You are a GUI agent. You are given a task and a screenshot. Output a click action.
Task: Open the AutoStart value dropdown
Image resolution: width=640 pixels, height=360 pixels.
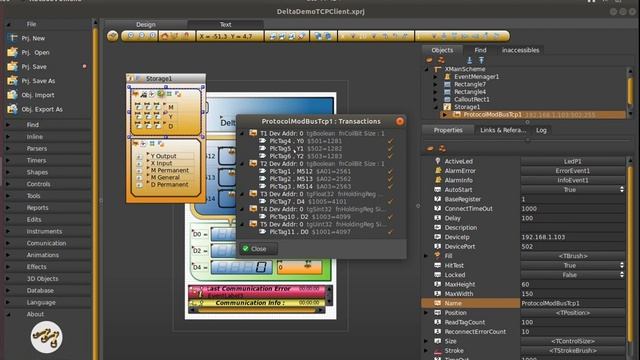coord(622,189)
